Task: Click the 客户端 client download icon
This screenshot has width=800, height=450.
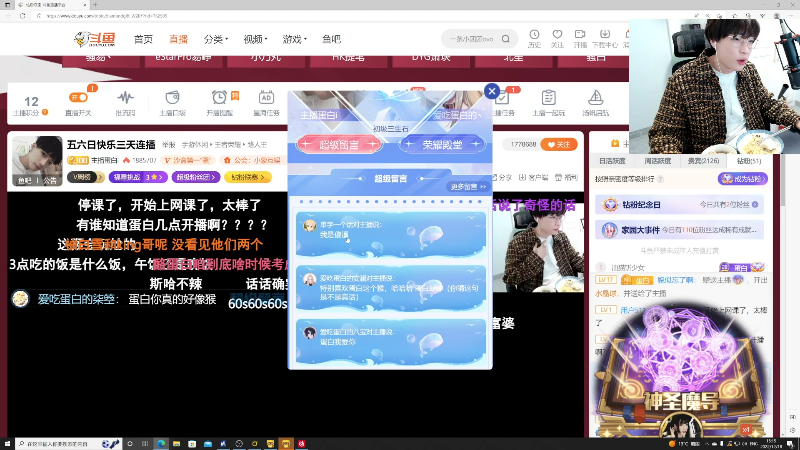Action: coord(534,178)
